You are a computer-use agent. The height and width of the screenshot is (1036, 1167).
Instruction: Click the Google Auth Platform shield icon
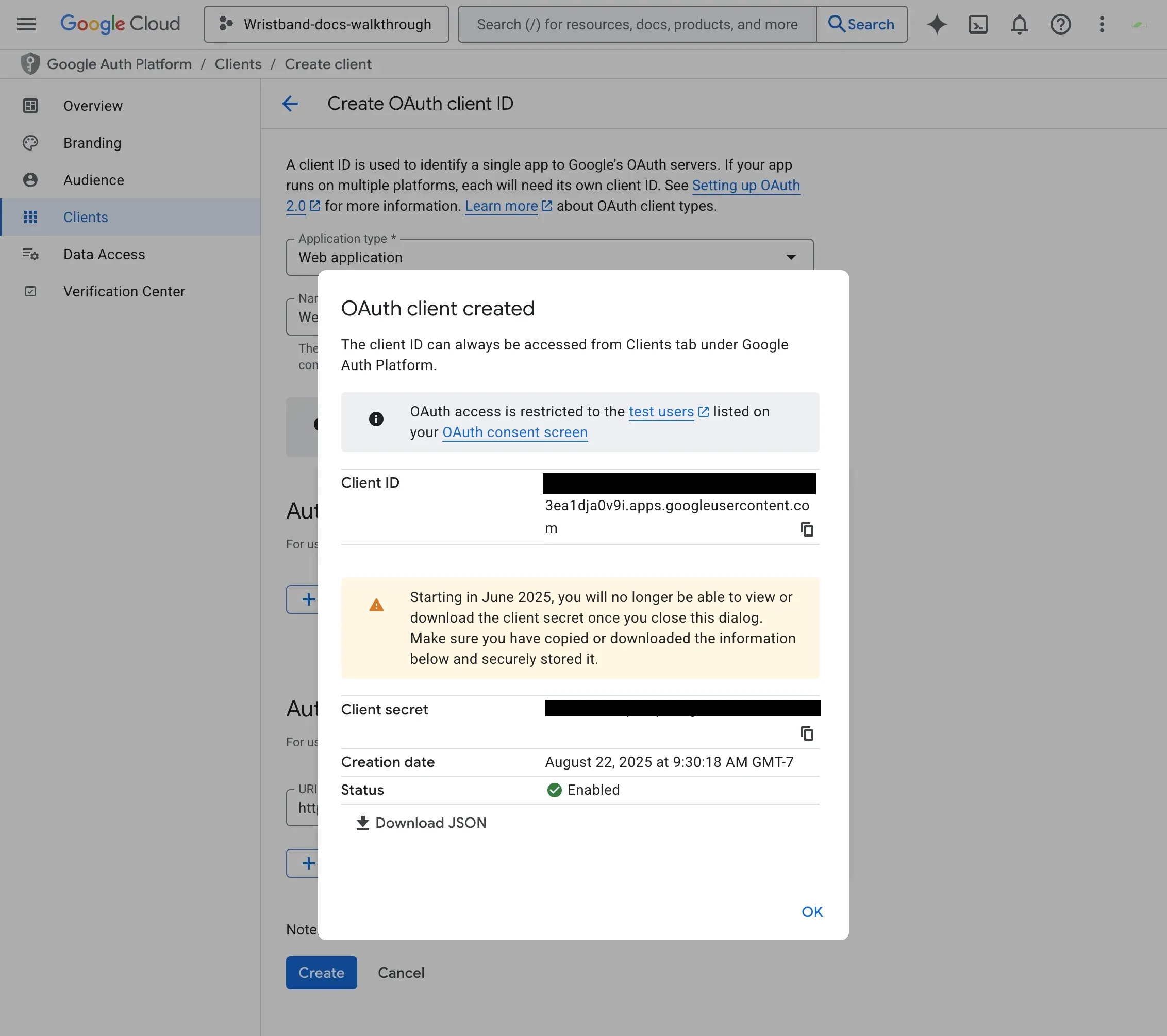click(x=30, y=64)
